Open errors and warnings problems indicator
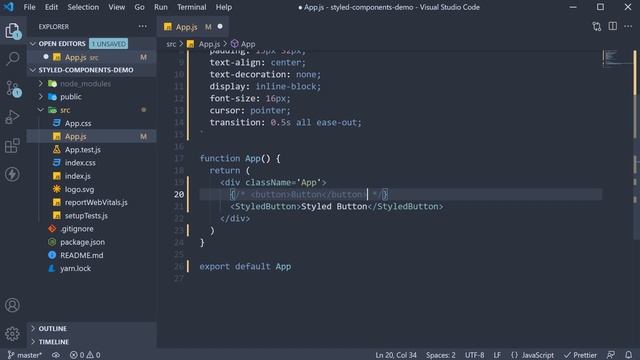The width and height of the screenshot is (640, 360). pos(85,355)
